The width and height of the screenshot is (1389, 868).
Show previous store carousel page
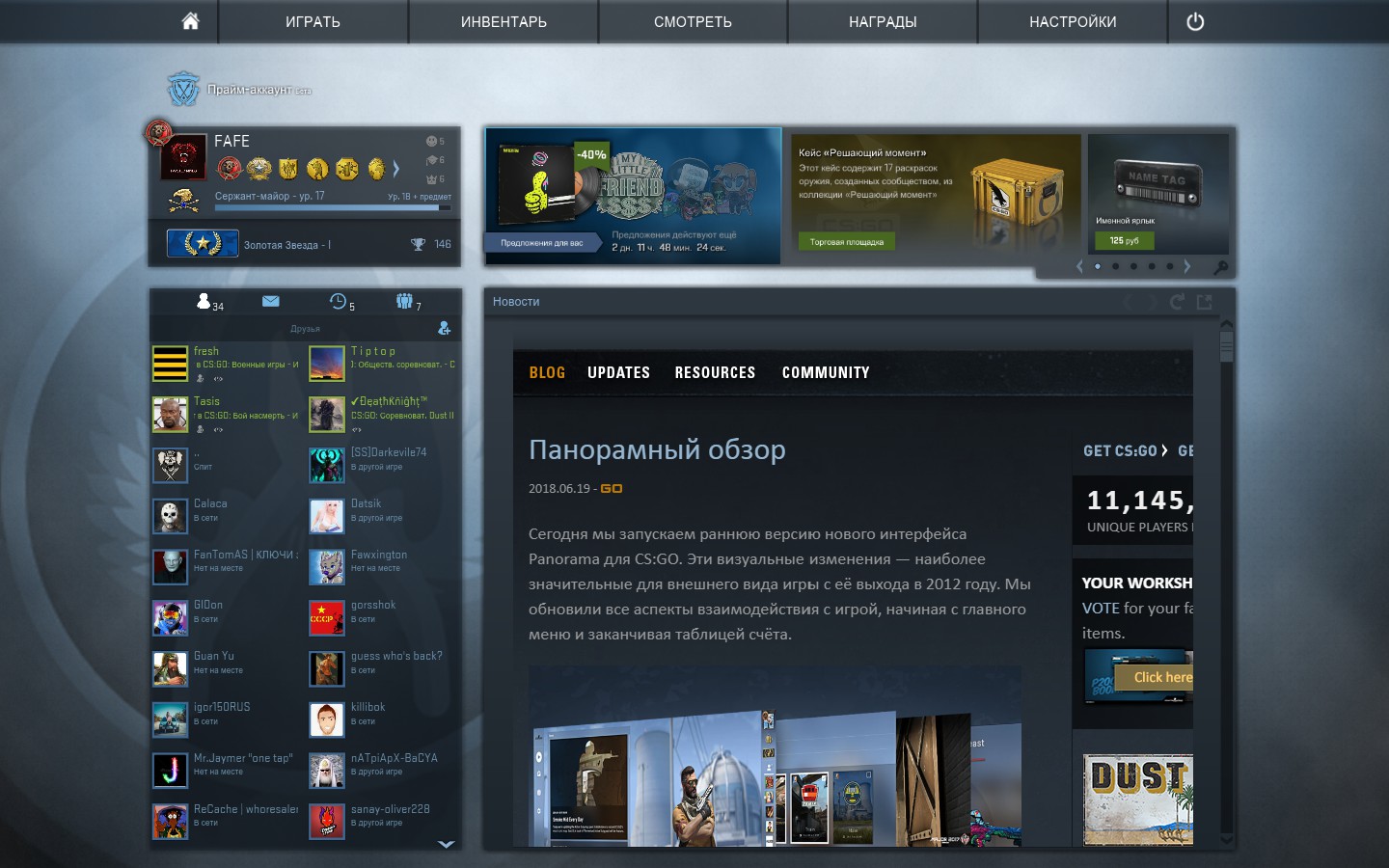tap(1079, 266)
